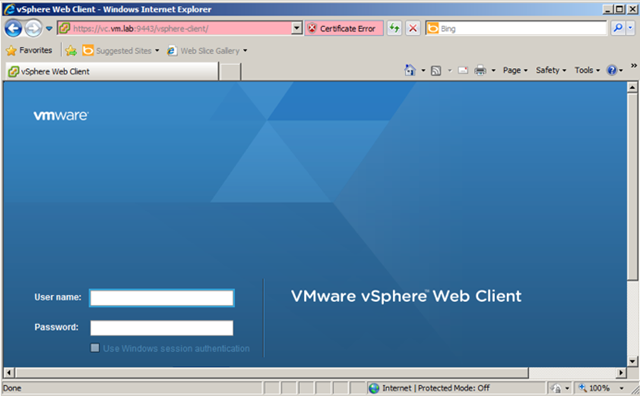
Task: Expand the command bar overflow chevron
Action: point(633,66)
